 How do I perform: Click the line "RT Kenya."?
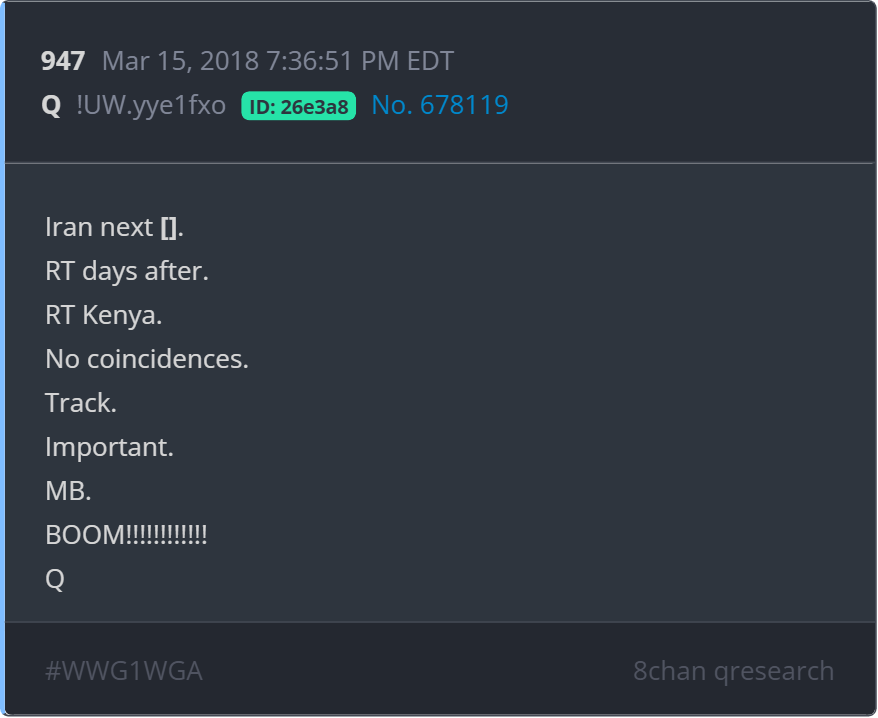[x=104, y=315]
